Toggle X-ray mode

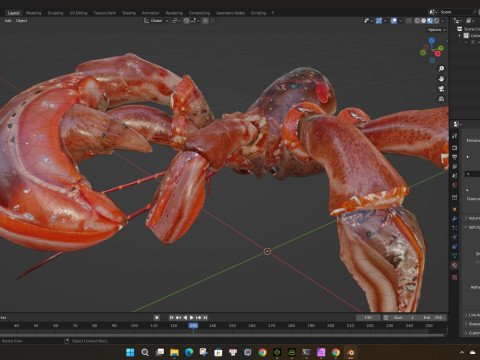point(409,21)
